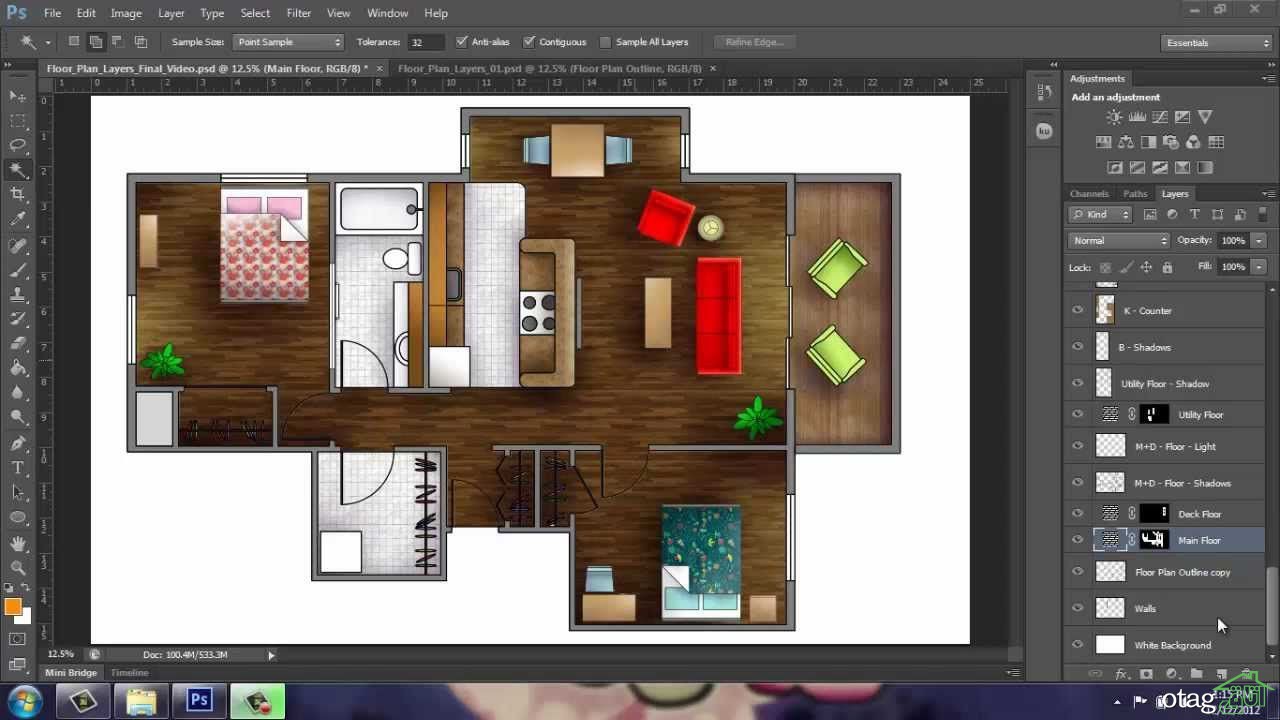Open the Essentials workspace dropdown
The height and width of the screenshot is (720, 1280).
(1217, 43)
